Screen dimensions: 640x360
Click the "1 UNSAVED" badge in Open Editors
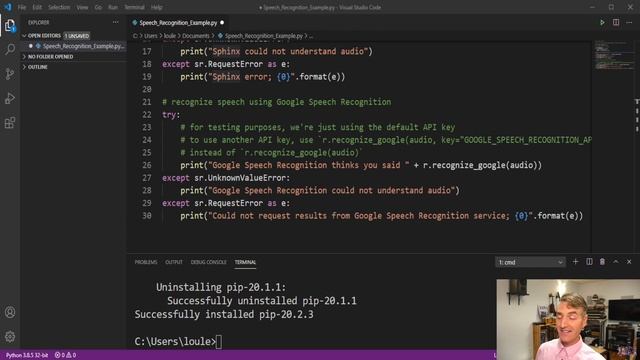(x=77, y=36)
